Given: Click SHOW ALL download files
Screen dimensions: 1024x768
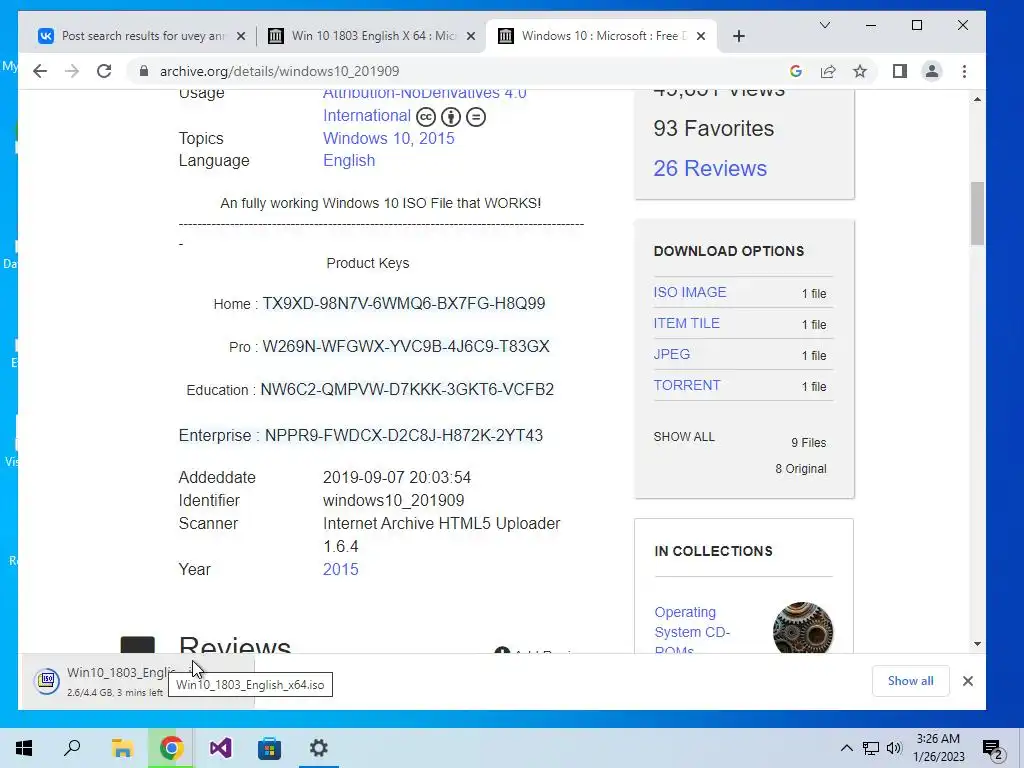Looking at the screenshot, I should pyautogui.click(x=684, y=437).
